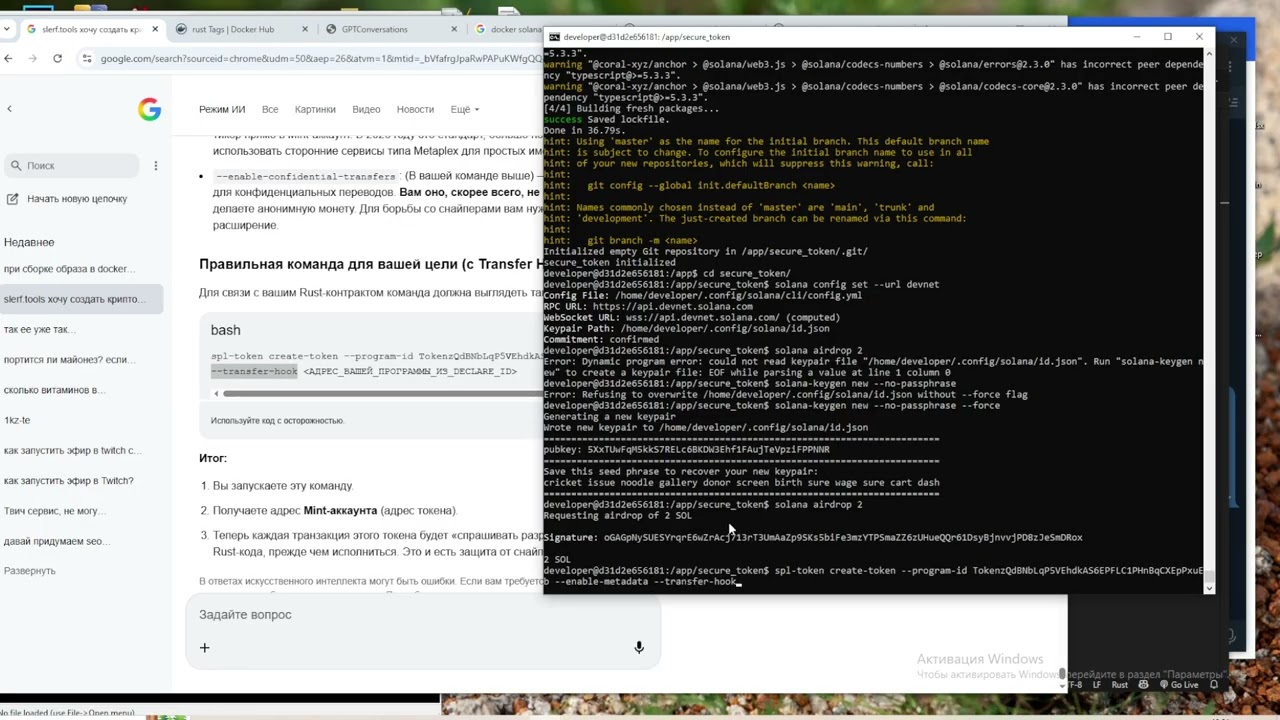1280x720 pixels.
Task: Open history item 'как запустить эфир в twitch с'
Action: [x=72, y=451]
